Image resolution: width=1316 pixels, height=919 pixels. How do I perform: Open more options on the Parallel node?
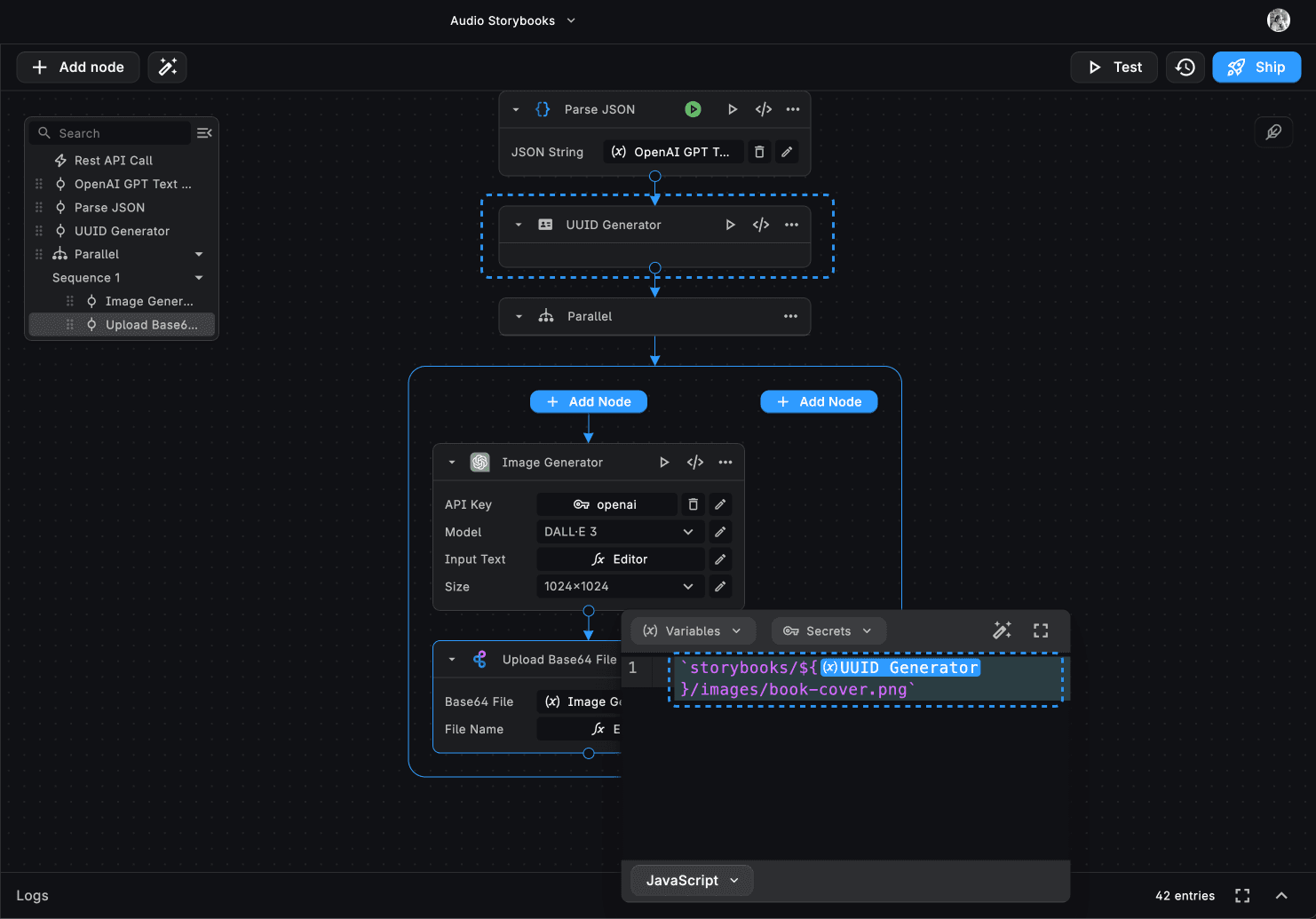click(x=790, y=316)
